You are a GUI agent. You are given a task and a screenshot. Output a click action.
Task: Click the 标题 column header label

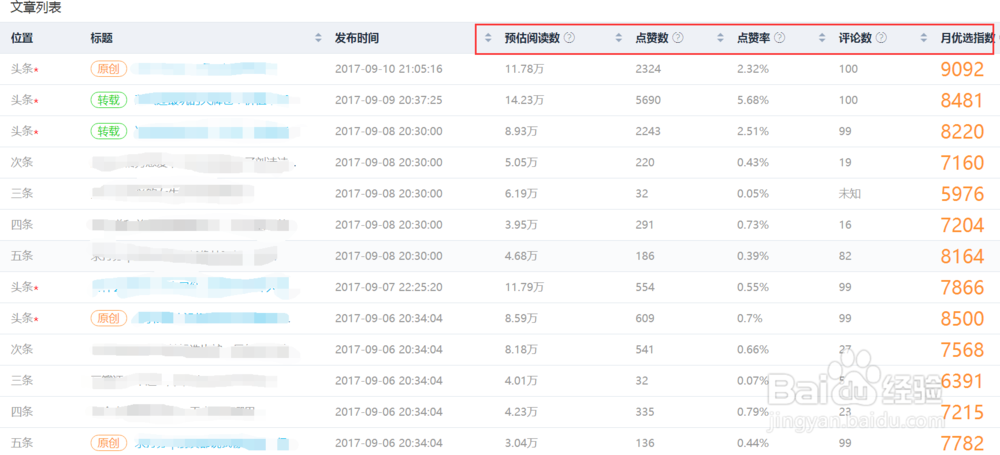click(102, 38)
